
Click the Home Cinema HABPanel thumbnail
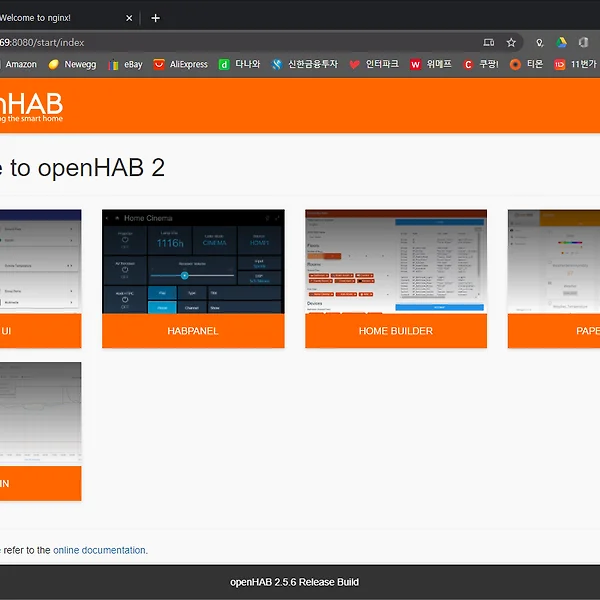point(193,262)
